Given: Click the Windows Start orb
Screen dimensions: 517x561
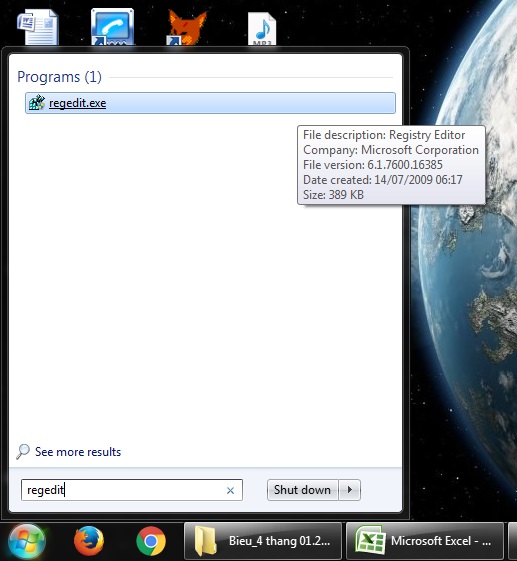Looking at the screenshot, I should pyautogui.click(x=27, y=542).
